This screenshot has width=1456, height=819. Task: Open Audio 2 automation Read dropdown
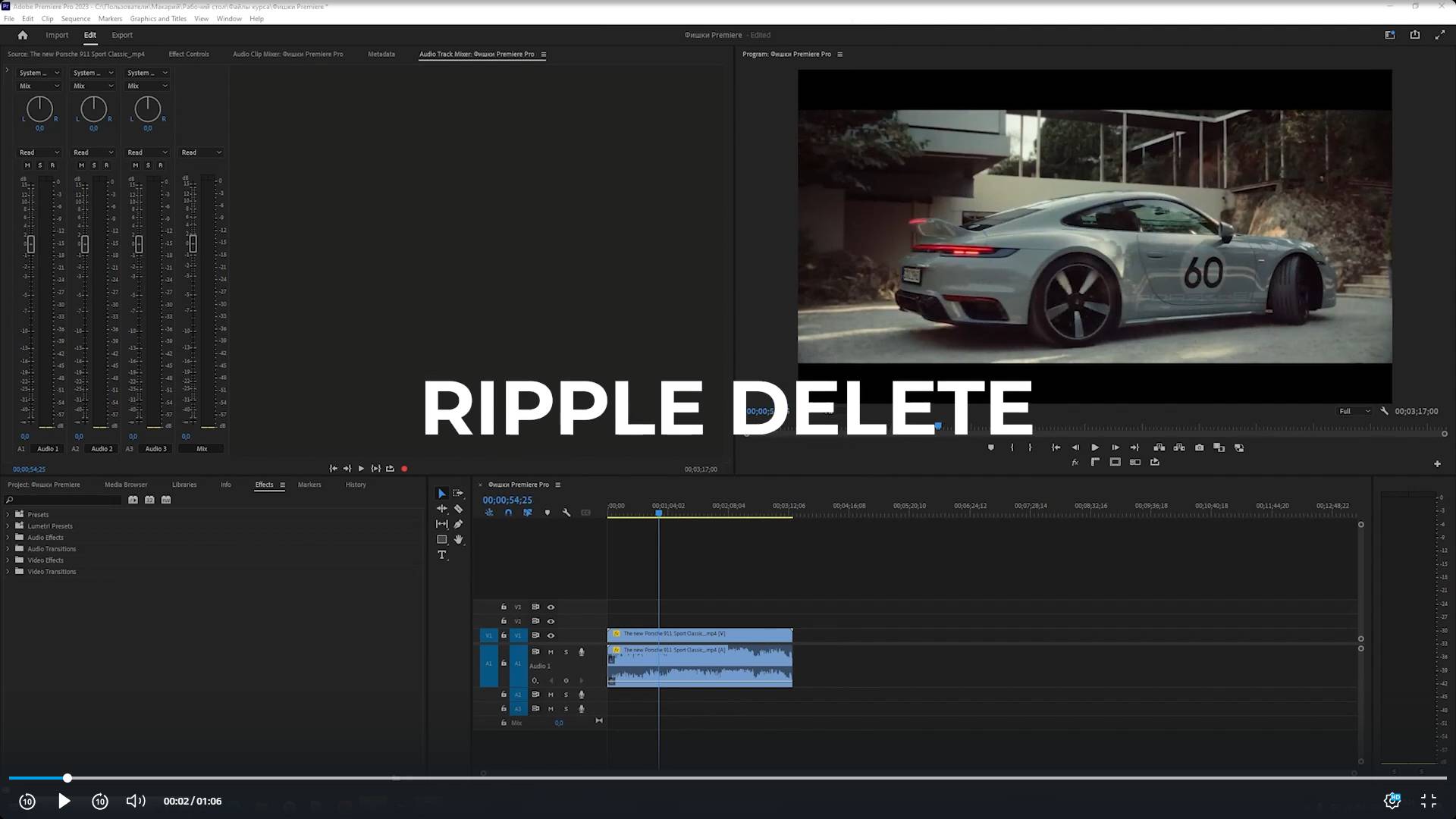tap(93, 152)
